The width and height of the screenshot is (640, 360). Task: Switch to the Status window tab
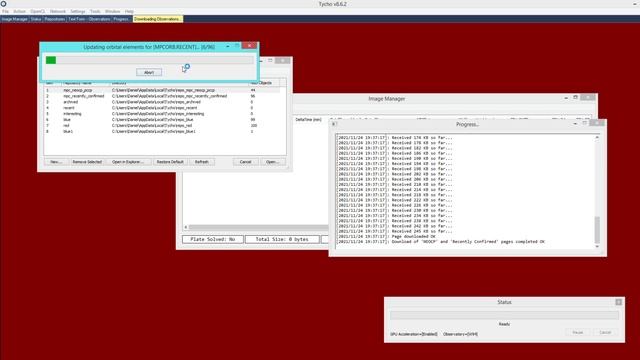[36, 19]
